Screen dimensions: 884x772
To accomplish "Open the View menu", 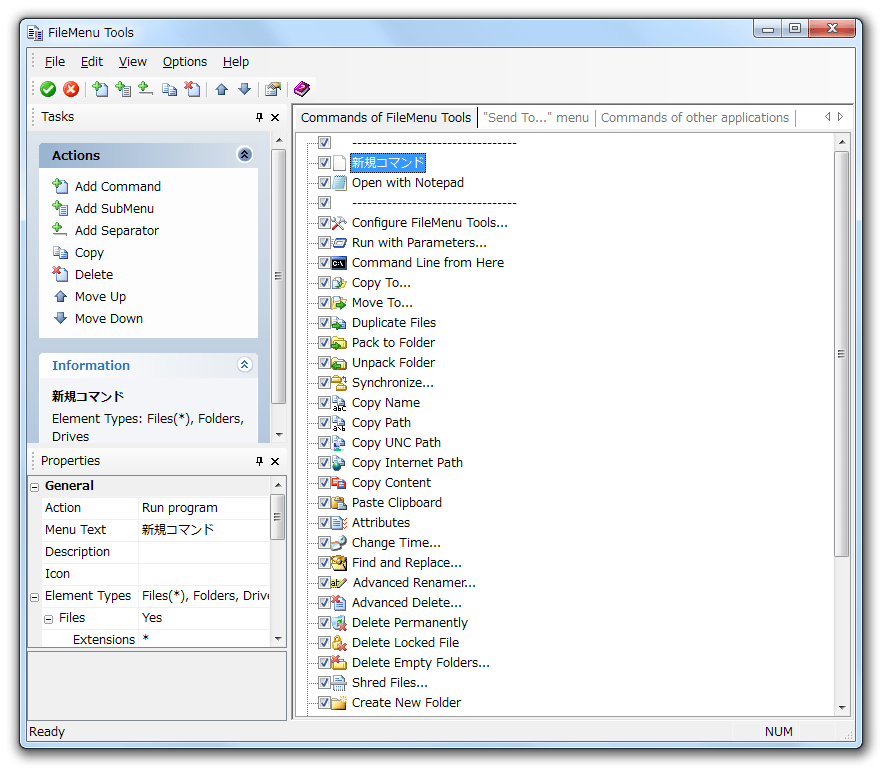I will coord(132,62).
